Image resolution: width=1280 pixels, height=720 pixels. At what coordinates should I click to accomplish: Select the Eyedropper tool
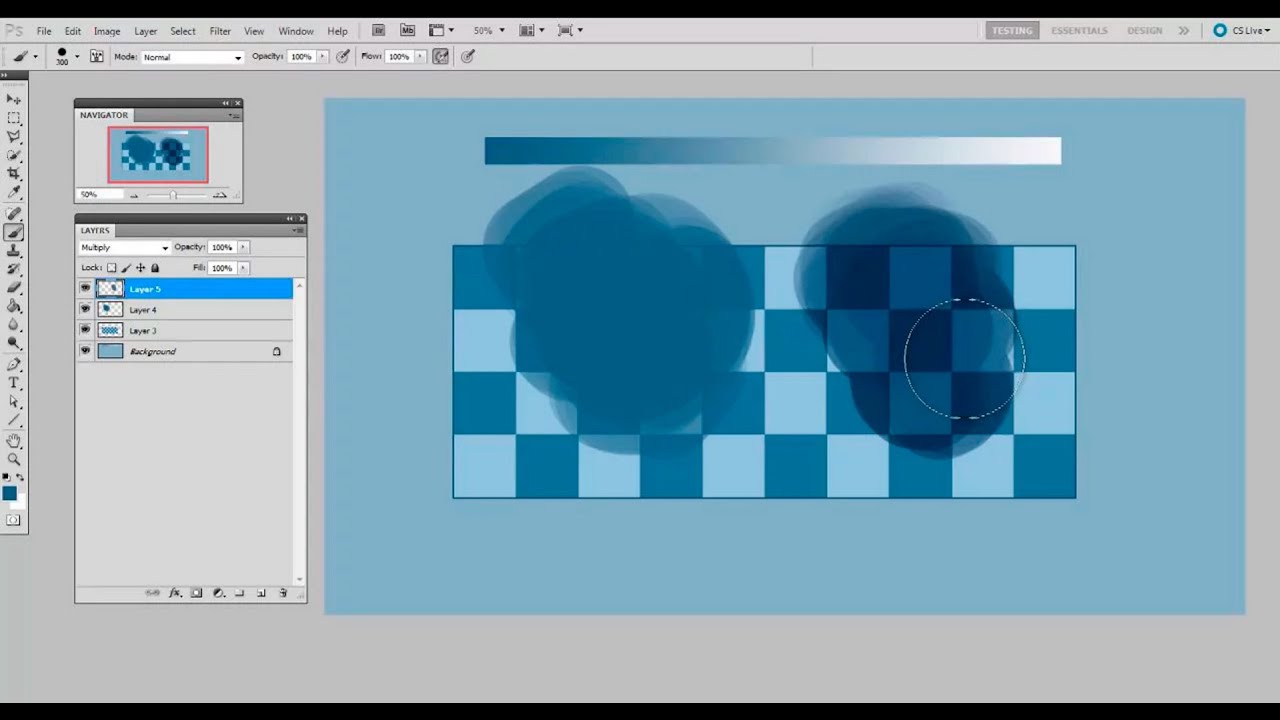(14, 192)
